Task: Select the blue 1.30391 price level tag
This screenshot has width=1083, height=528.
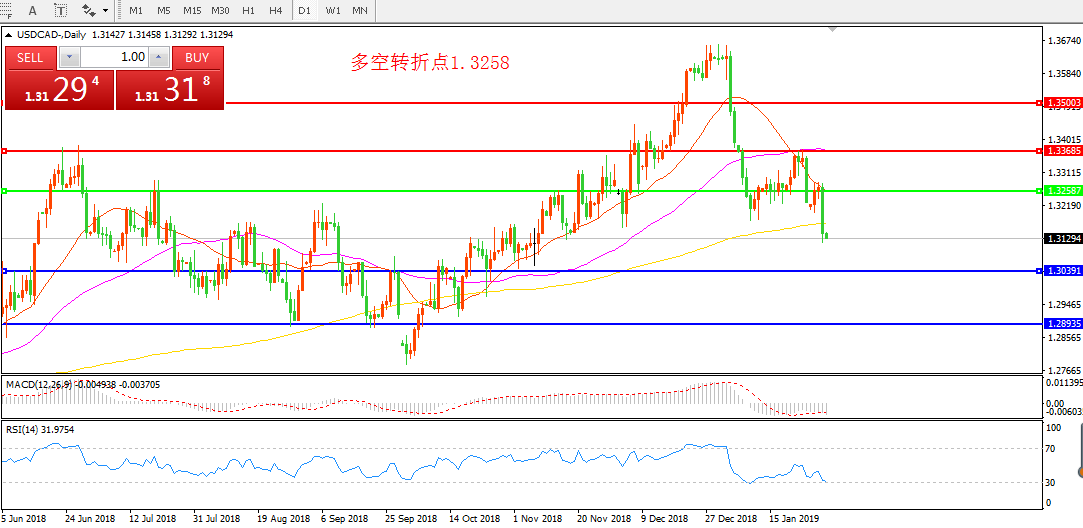Action: coord(1061,271)
